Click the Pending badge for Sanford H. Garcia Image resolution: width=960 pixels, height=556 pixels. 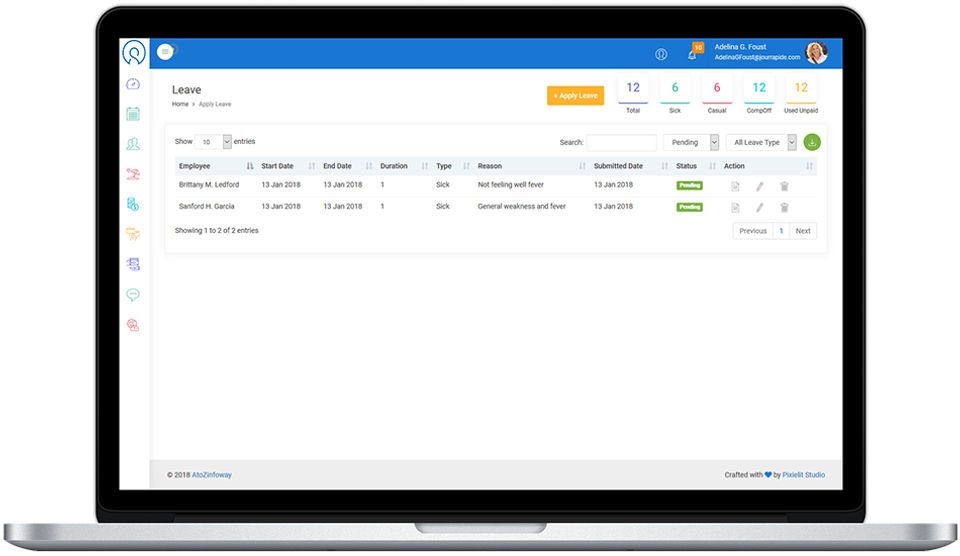[689, 207]
